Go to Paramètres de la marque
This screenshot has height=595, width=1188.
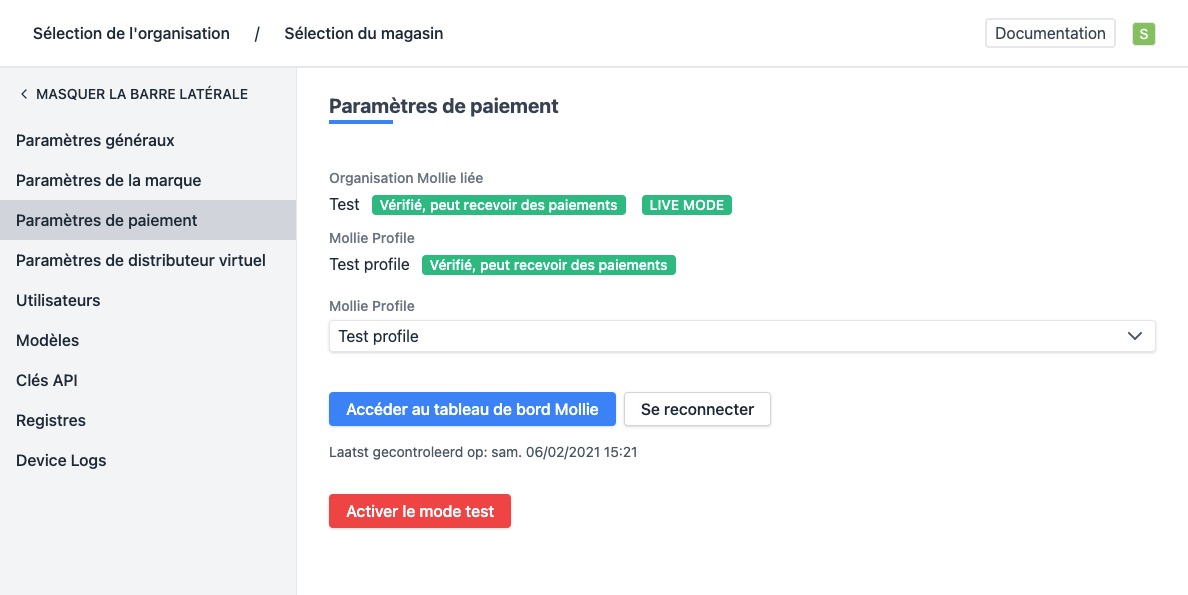coord(108,180)
